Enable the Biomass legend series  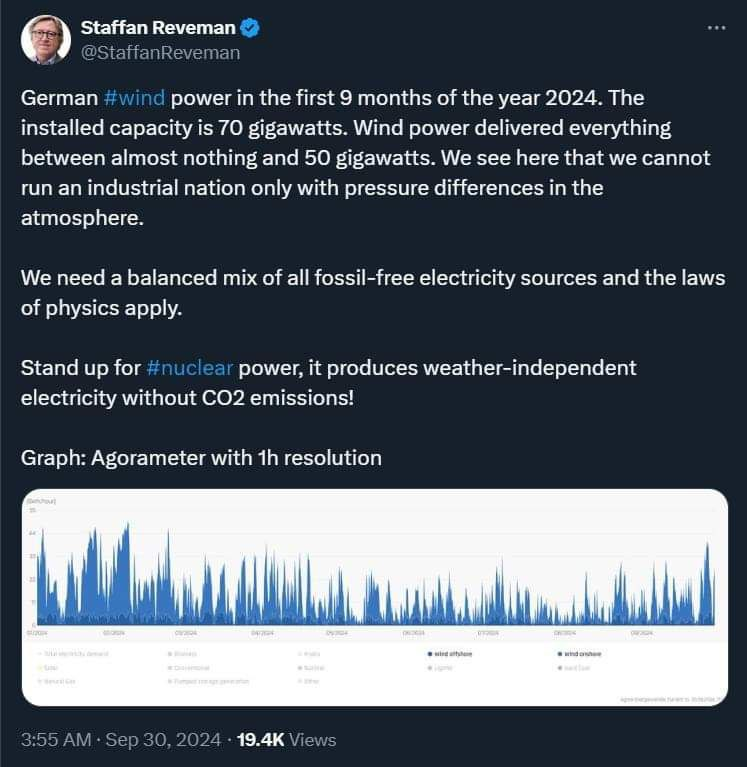[184, 654]
